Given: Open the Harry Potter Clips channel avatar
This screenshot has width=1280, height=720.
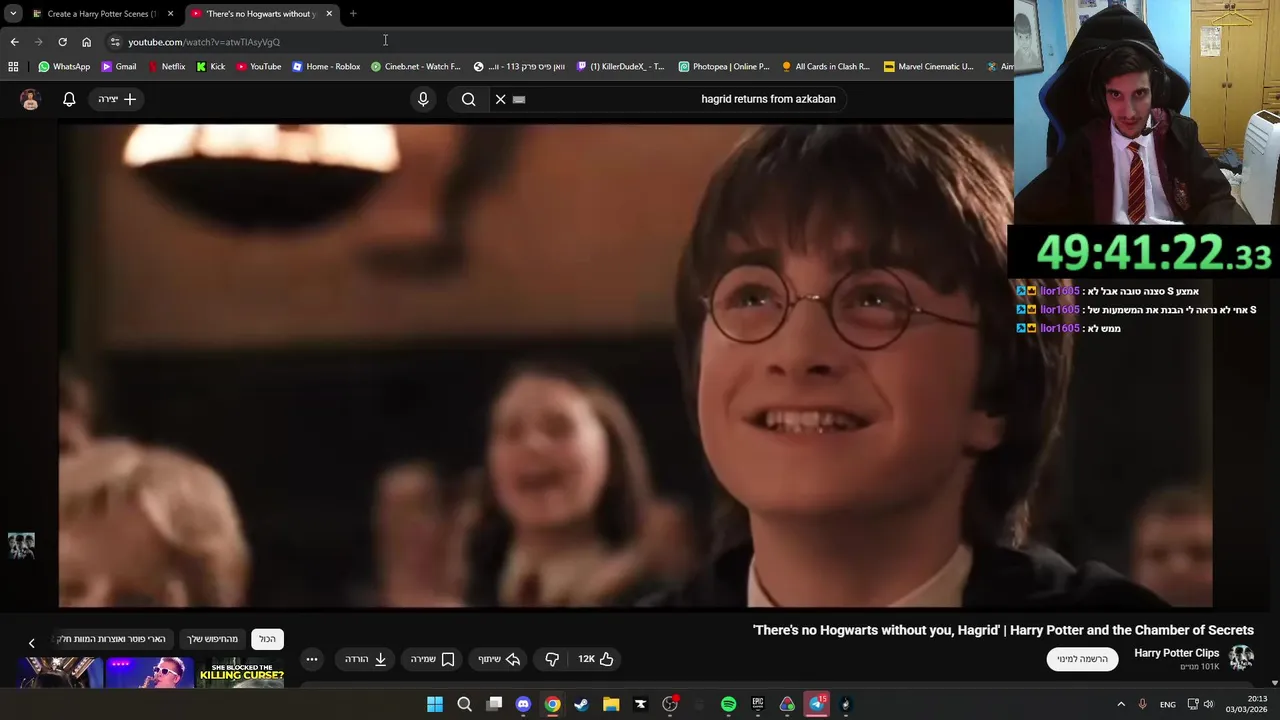Looking at the screenshot, I should point(1241,658).
